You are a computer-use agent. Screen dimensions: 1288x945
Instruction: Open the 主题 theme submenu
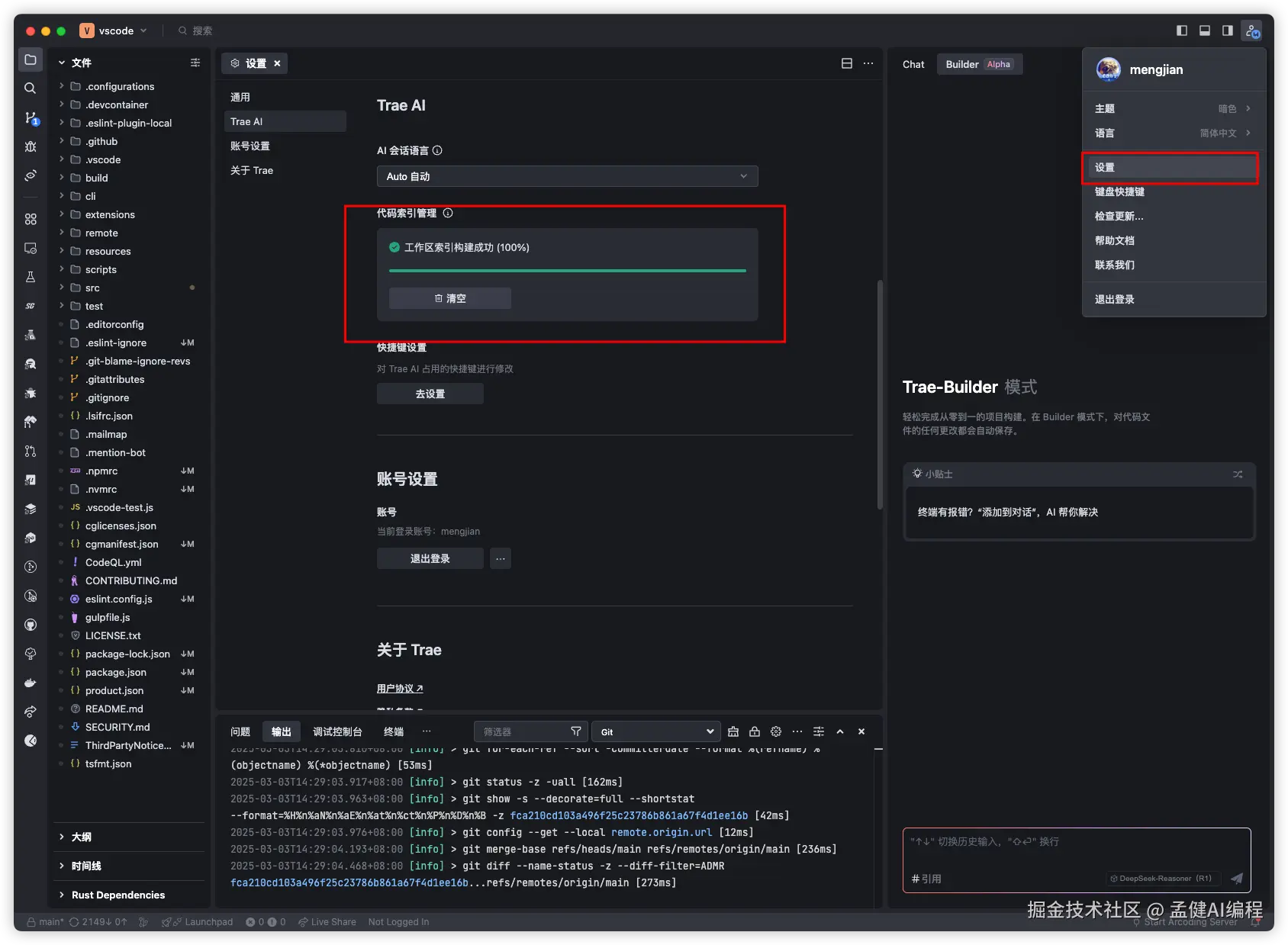[x=1174, y=108]
